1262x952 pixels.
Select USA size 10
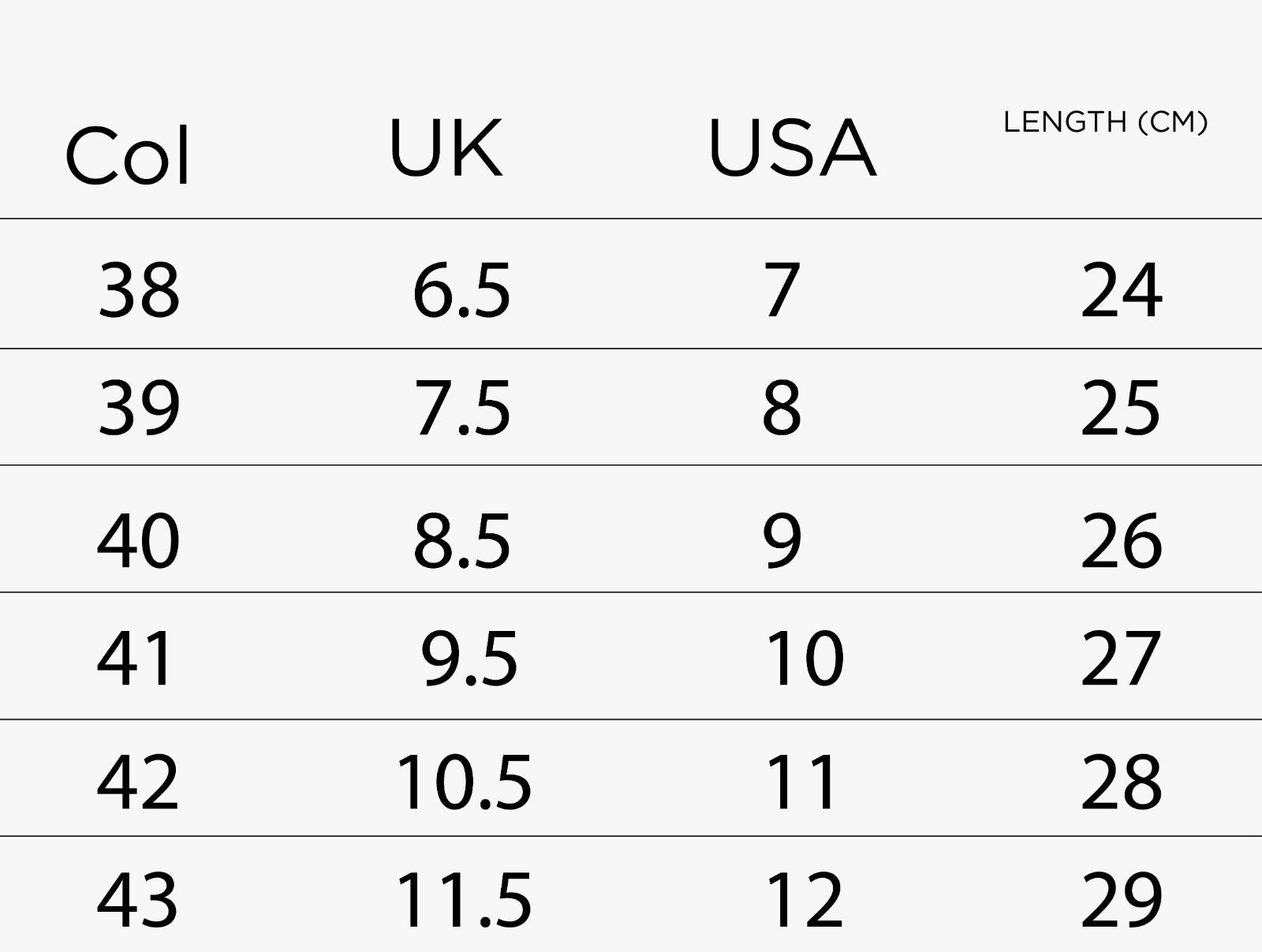[805, 658]
